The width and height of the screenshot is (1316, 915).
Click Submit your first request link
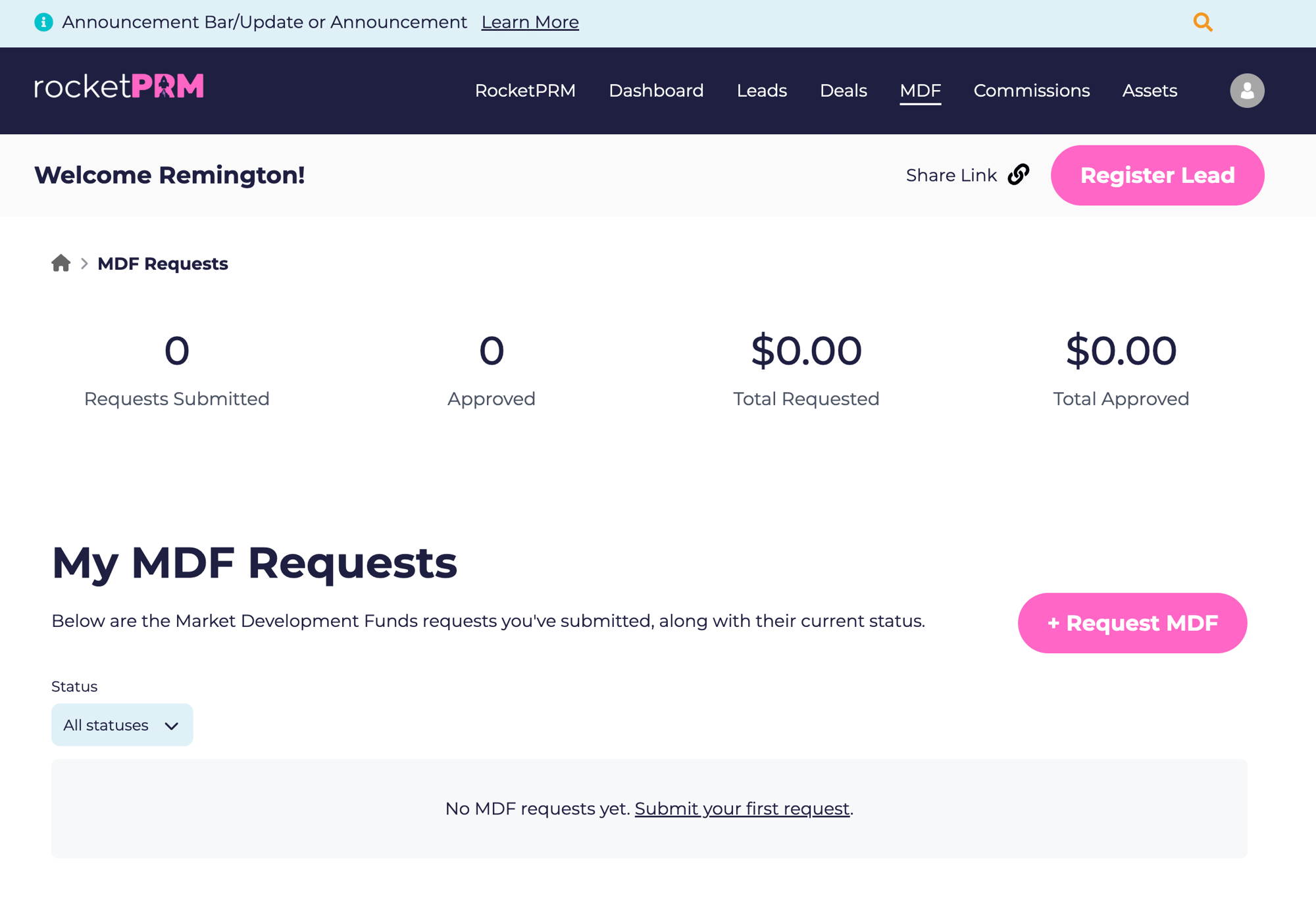(742, 808)
